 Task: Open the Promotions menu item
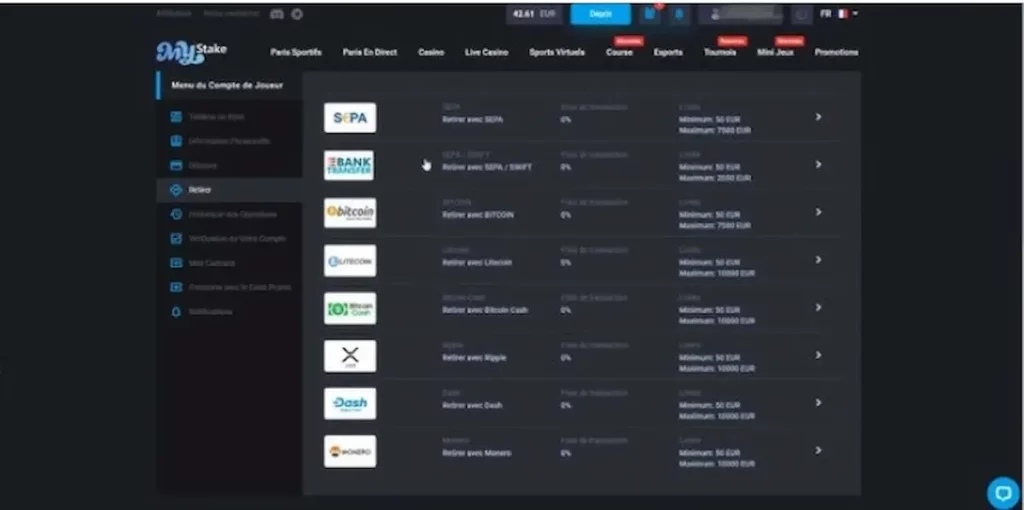pyautogui.click(x=837, y=52)
